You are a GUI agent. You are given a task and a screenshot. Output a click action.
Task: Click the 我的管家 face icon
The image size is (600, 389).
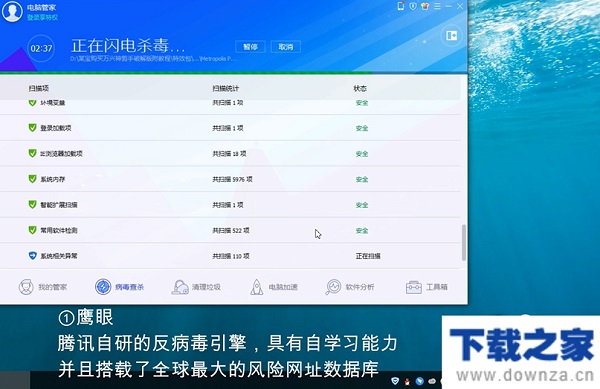click(26, 287)
